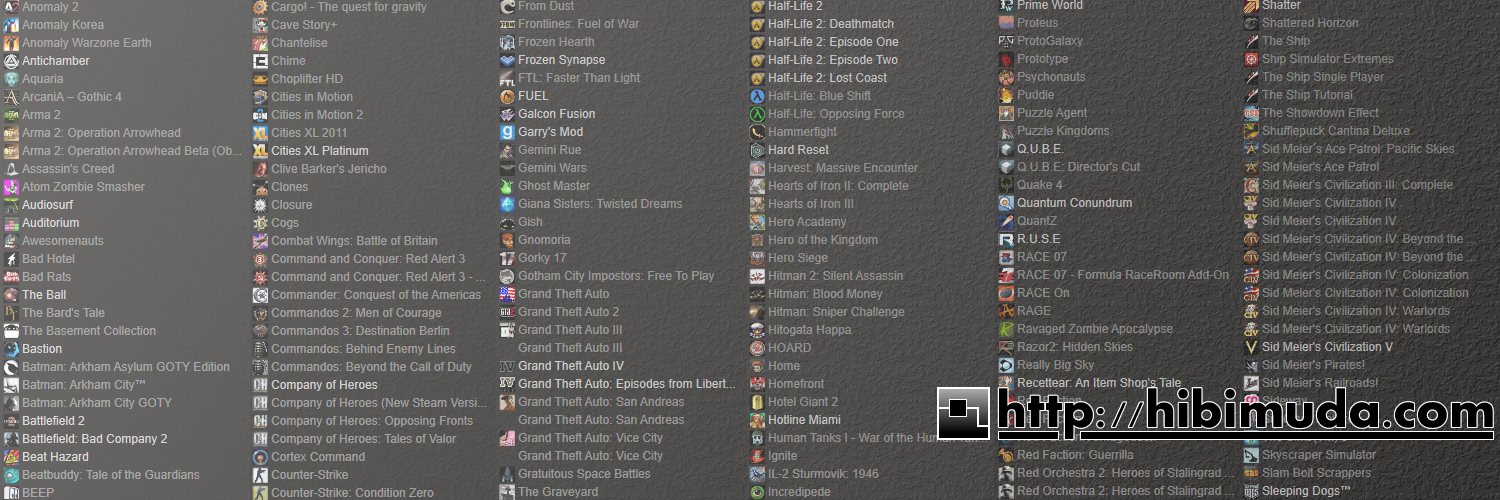Click the Shattered Horizon icon
Viewport: 1500px width, 500px height.
point(1251,23)
